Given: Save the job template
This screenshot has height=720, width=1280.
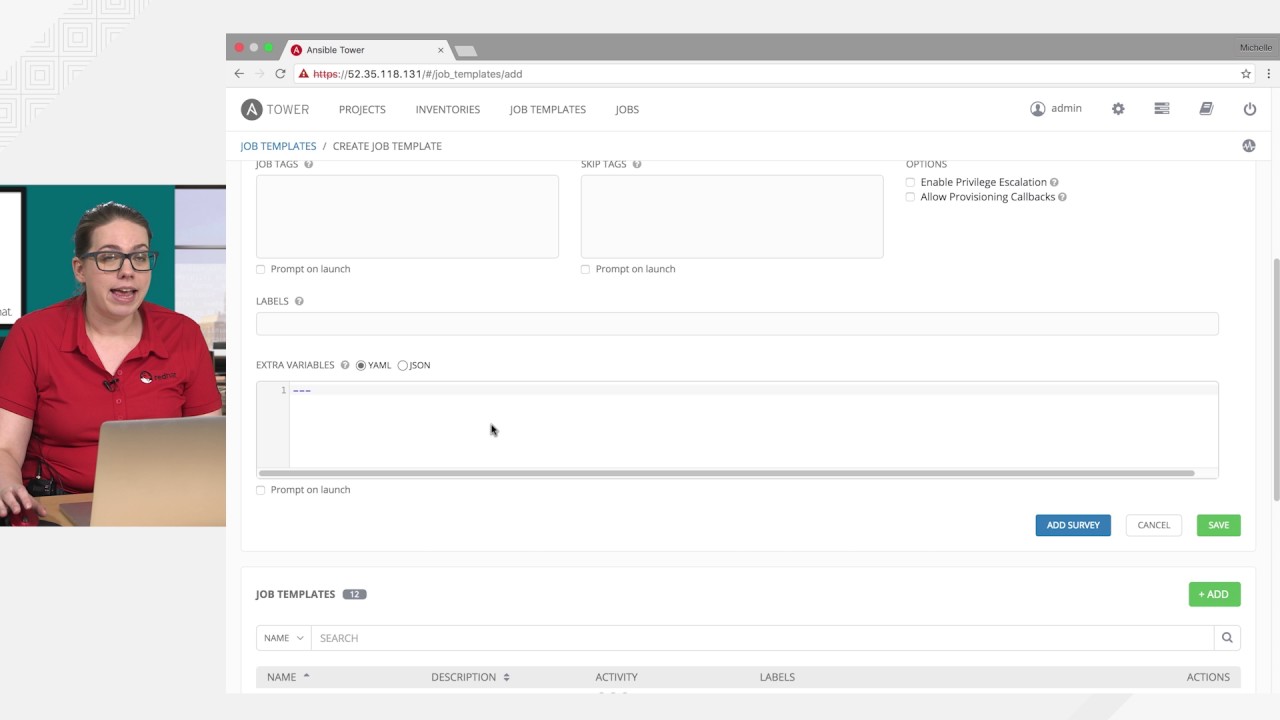Looking at the screenshot, I should coord(1219,525).
